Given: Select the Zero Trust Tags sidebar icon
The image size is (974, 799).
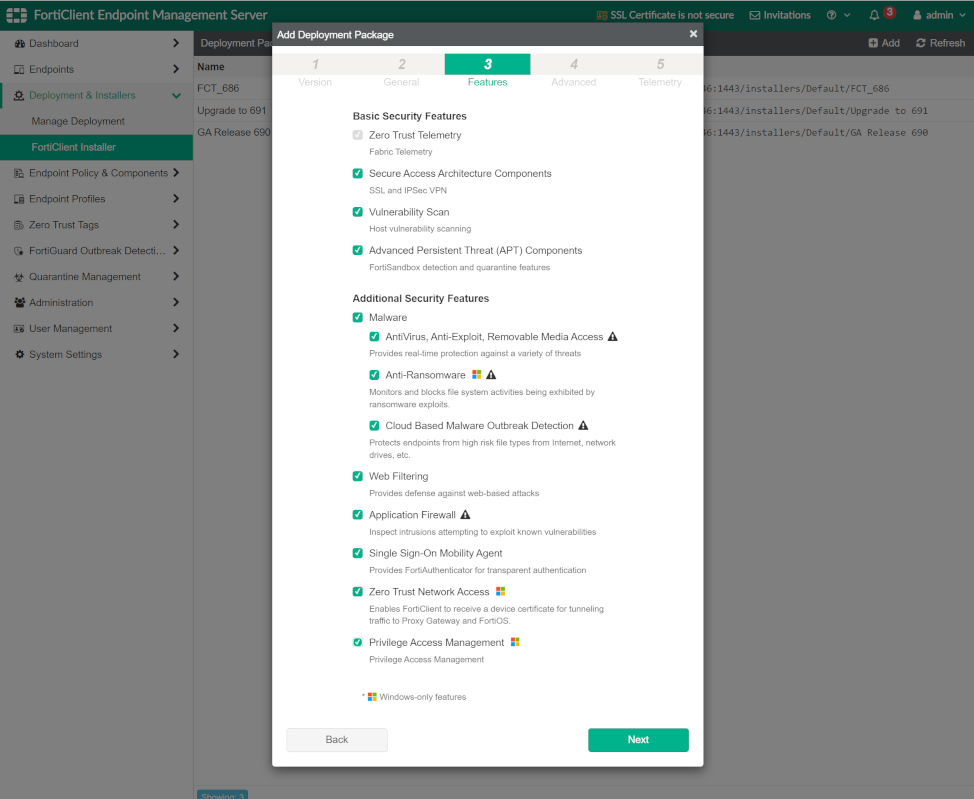Looking at the screenshot, I should [20, 225].
